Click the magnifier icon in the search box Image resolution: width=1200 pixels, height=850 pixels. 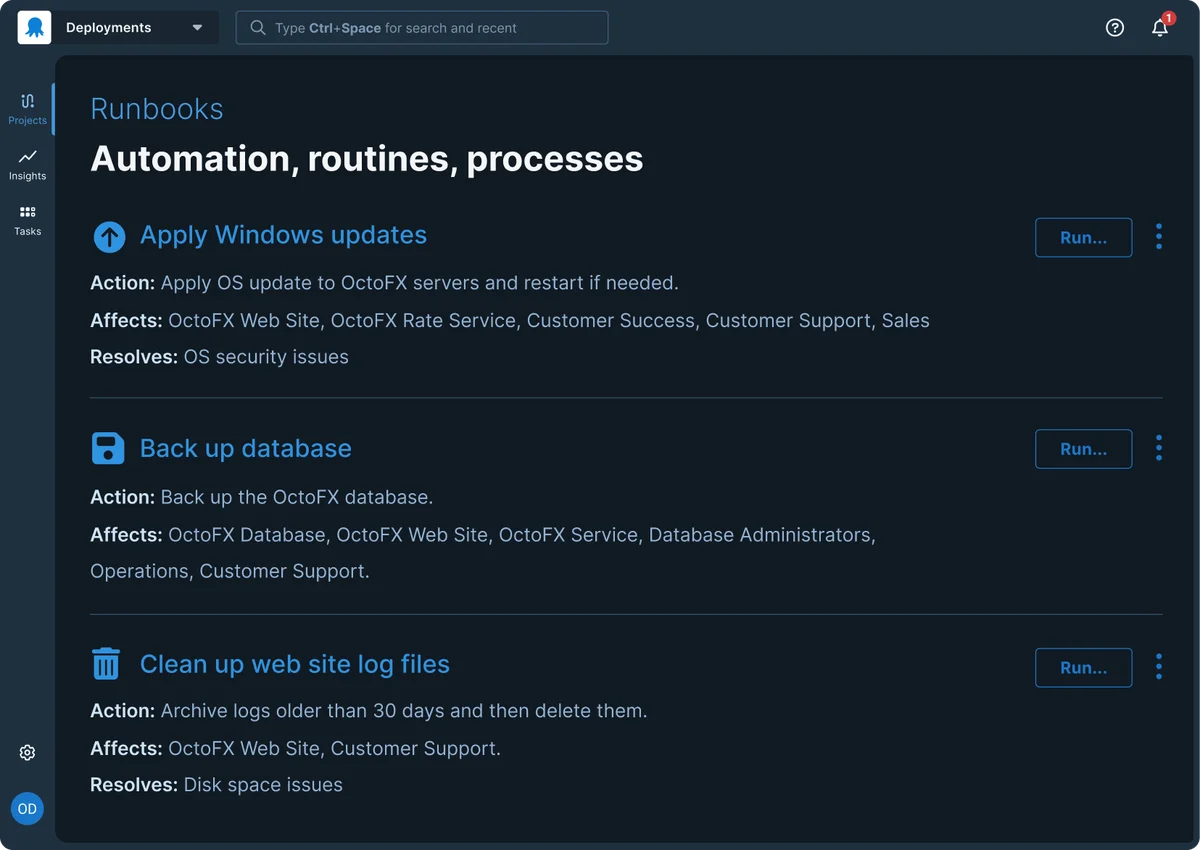pos(258,28)
